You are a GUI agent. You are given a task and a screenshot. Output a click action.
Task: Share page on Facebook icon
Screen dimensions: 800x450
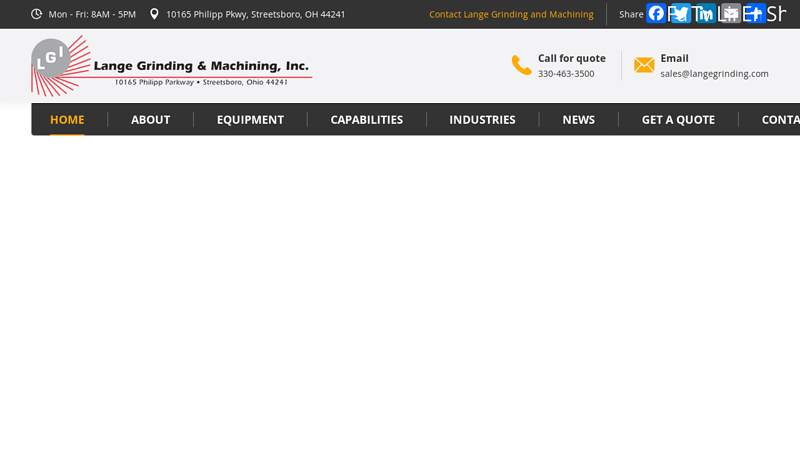[x=656, y=13]
